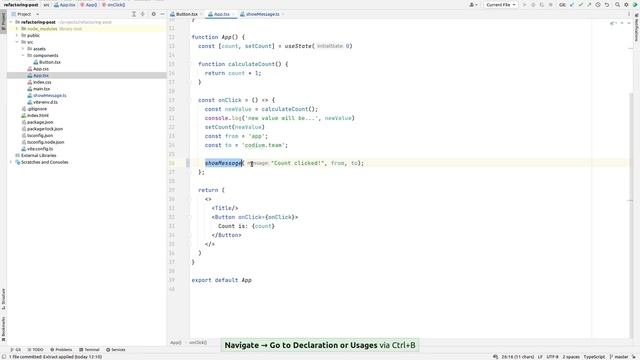640x360 pixels.
Task: Click the master Git branch widget
Action: (619, 357)
